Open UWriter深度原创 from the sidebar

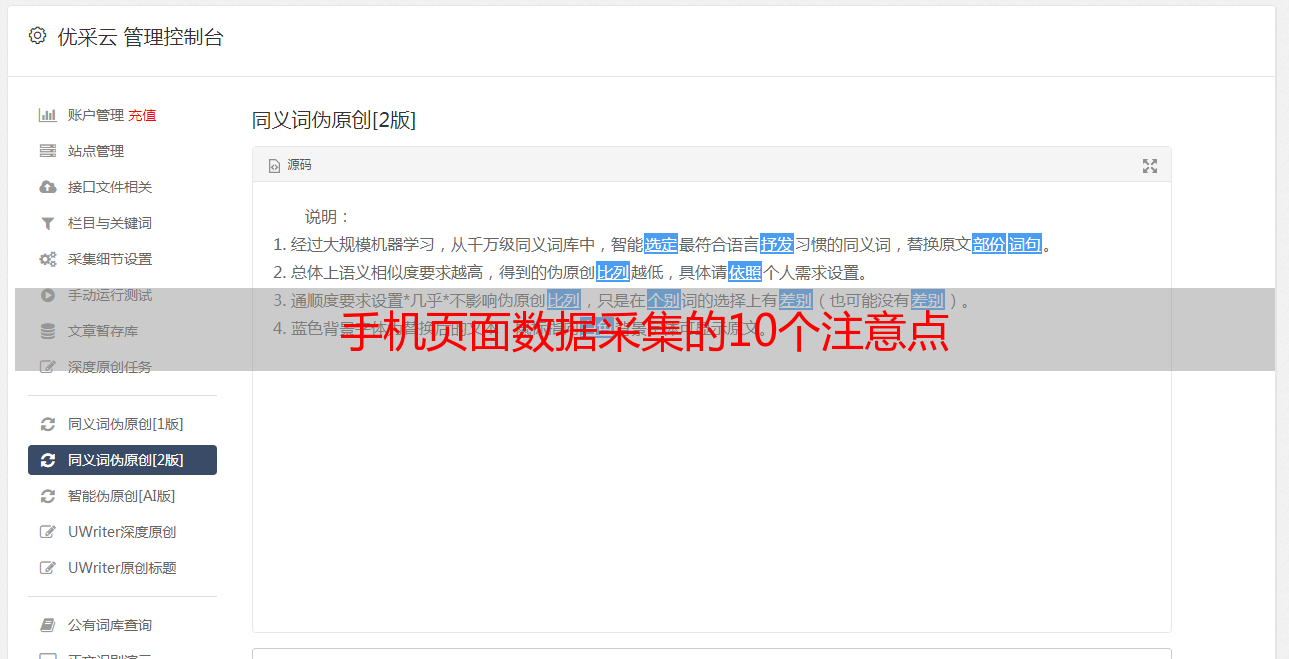pos(122,532)
